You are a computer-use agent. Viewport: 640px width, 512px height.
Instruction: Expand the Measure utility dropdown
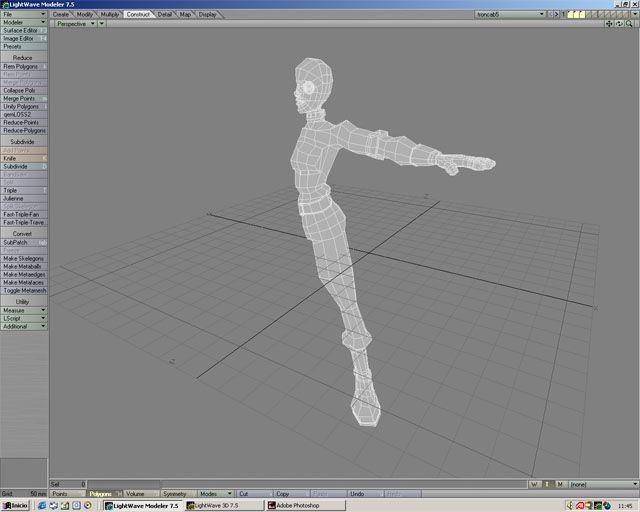pos(24,310)
